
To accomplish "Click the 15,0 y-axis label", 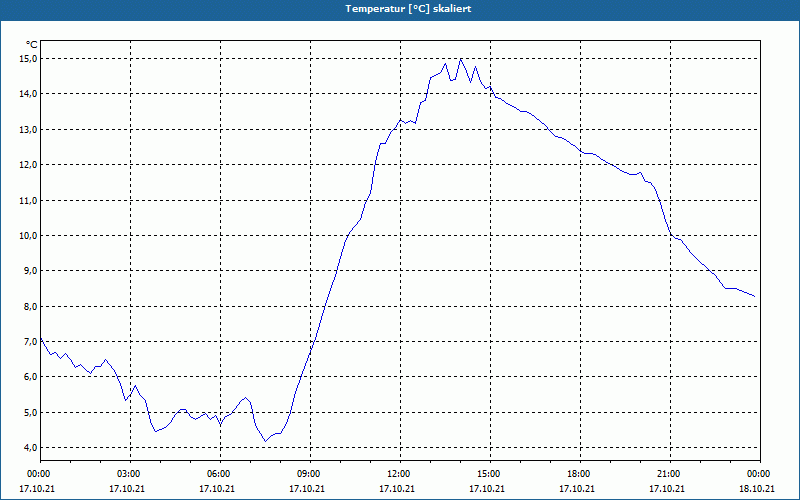I will [29, 59].
